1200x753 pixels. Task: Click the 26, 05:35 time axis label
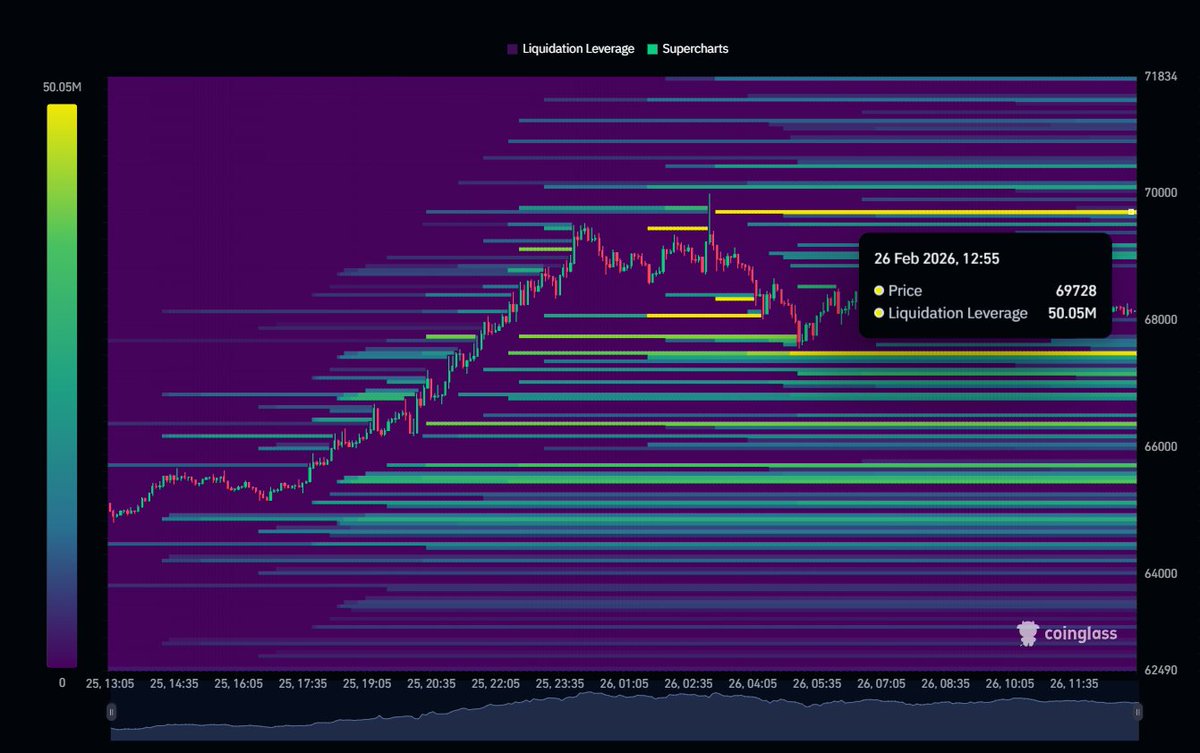[x=817, y=684]
